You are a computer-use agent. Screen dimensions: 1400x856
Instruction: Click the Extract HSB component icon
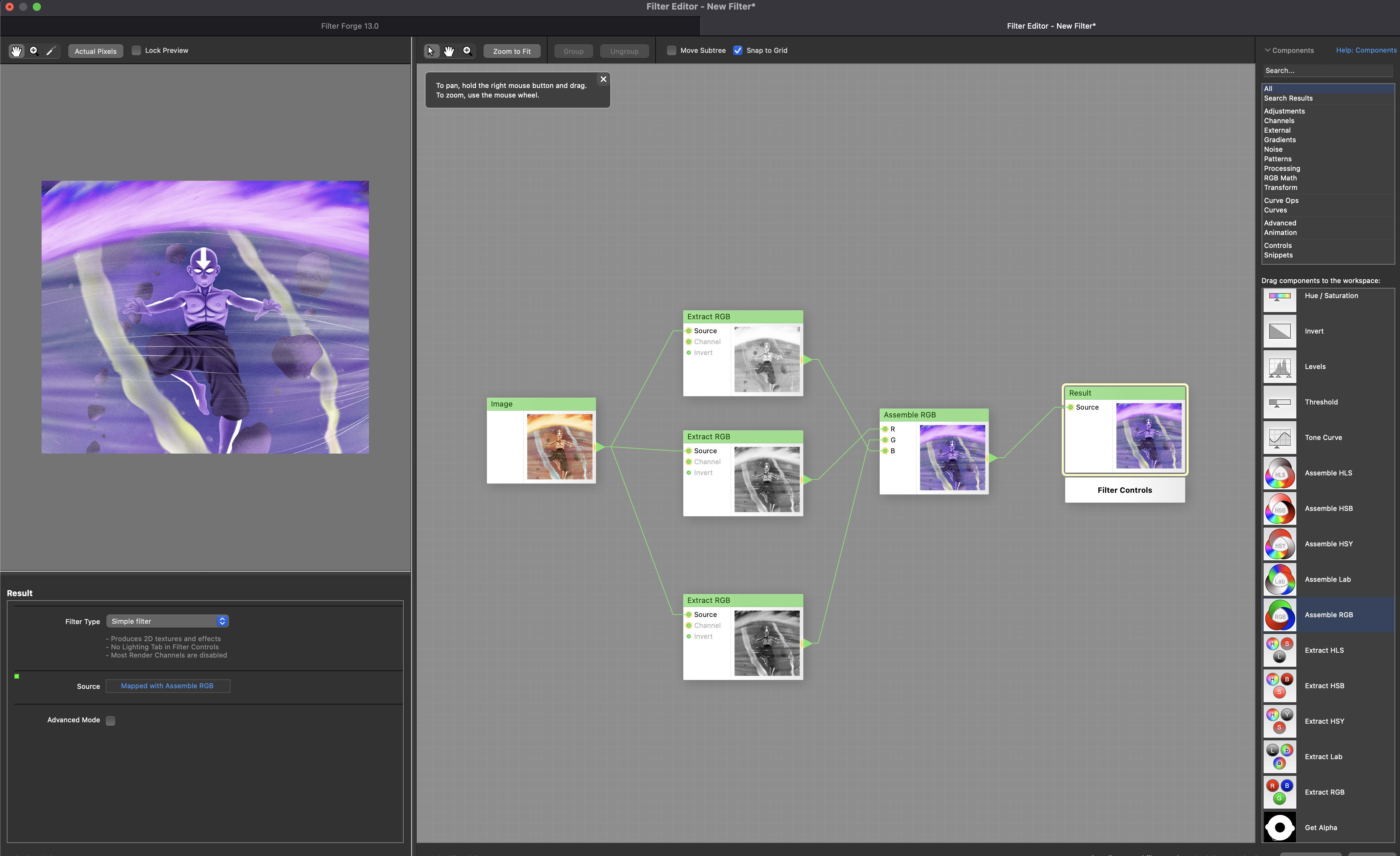point(1280,686)
